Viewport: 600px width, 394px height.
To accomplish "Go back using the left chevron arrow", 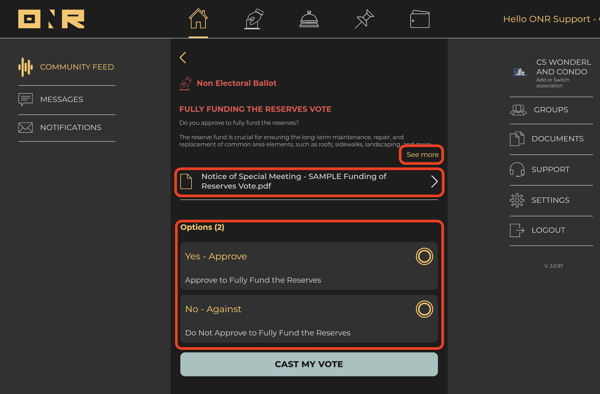I will (x=183, y=58).
